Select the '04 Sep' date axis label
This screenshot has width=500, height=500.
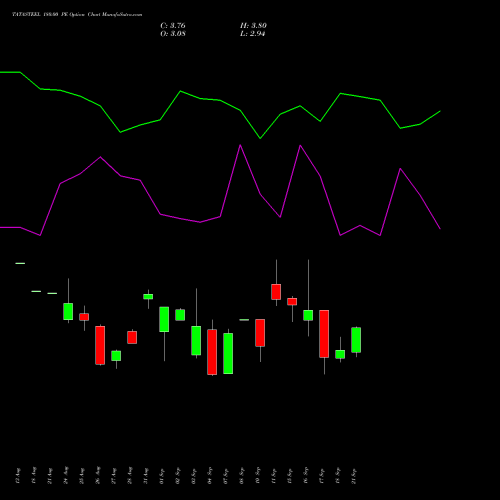210,475
